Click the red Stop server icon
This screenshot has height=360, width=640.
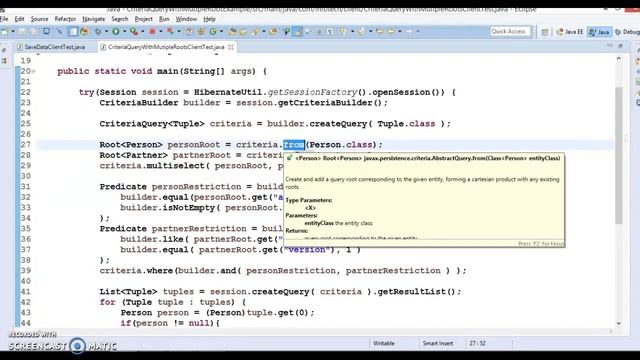coord(152,31)
